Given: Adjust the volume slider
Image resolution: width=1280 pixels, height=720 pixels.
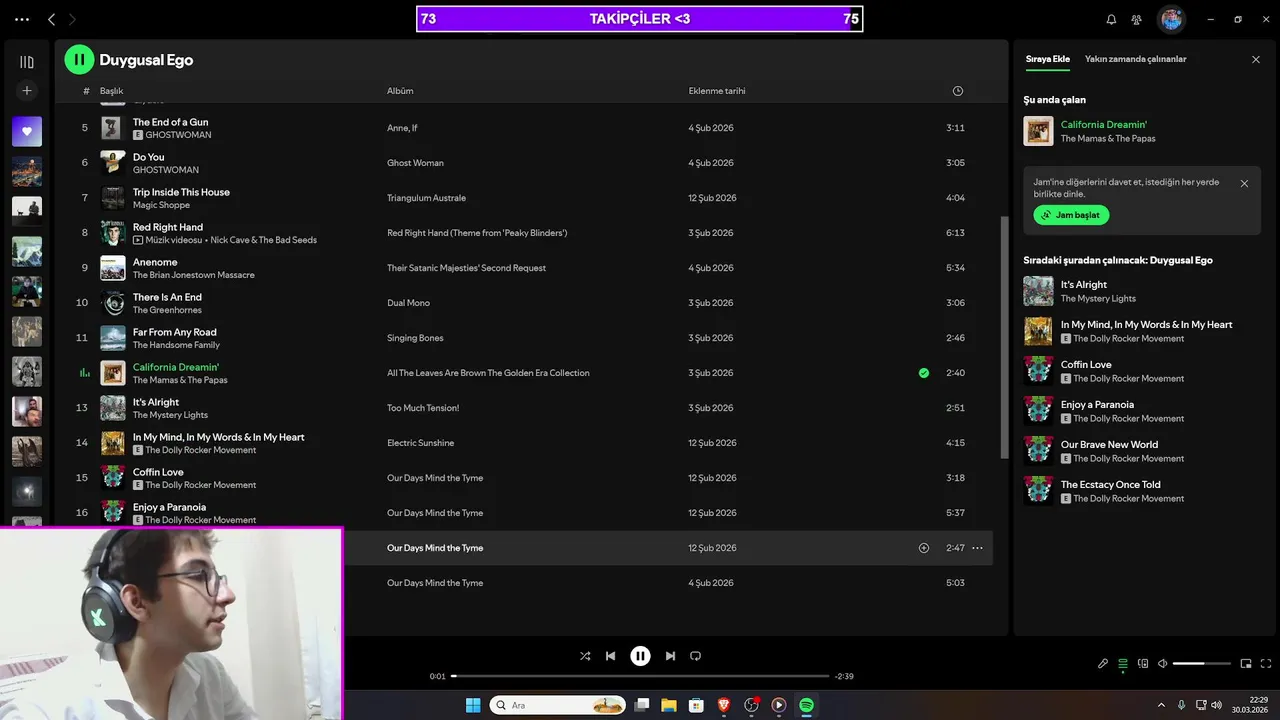Looking at the screenshot, I should [1202, 663].
